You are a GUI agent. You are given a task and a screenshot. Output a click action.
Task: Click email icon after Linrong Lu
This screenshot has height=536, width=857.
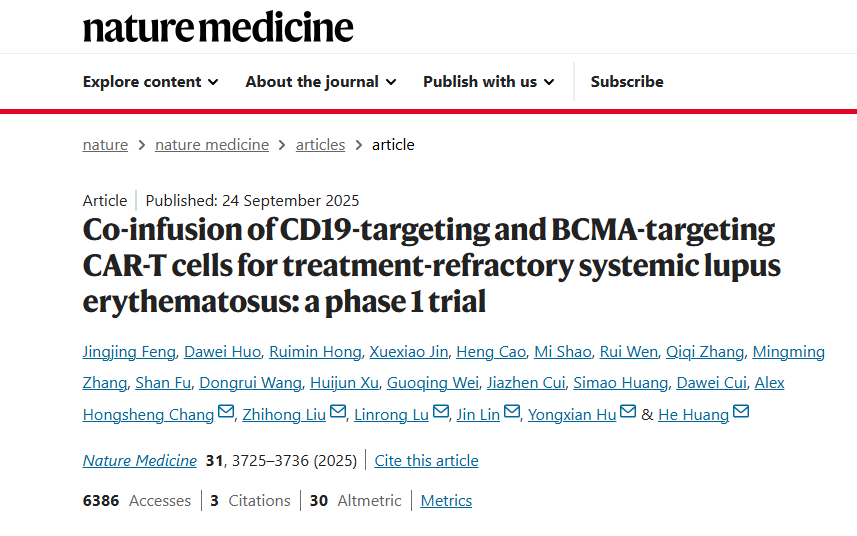click(x=441, y=412)
